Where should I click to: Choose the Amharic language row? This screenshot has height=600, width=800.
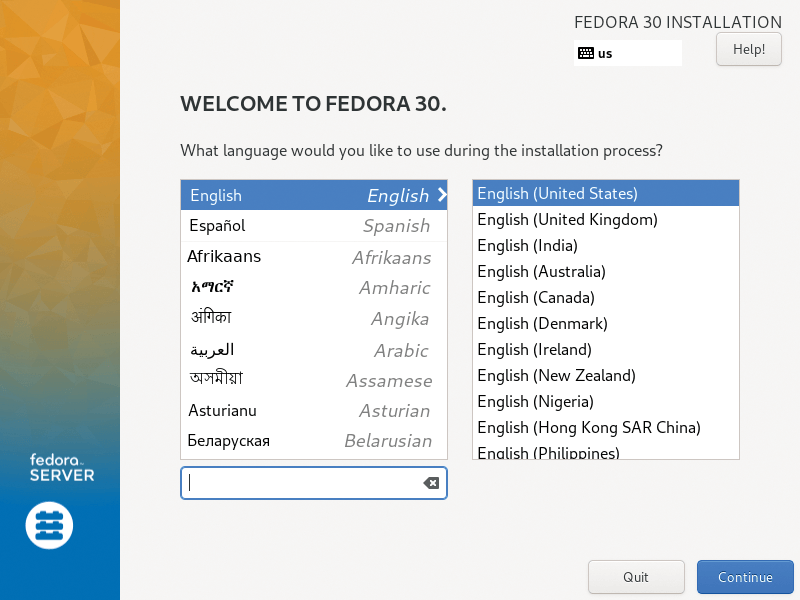[x=314, y=287]
